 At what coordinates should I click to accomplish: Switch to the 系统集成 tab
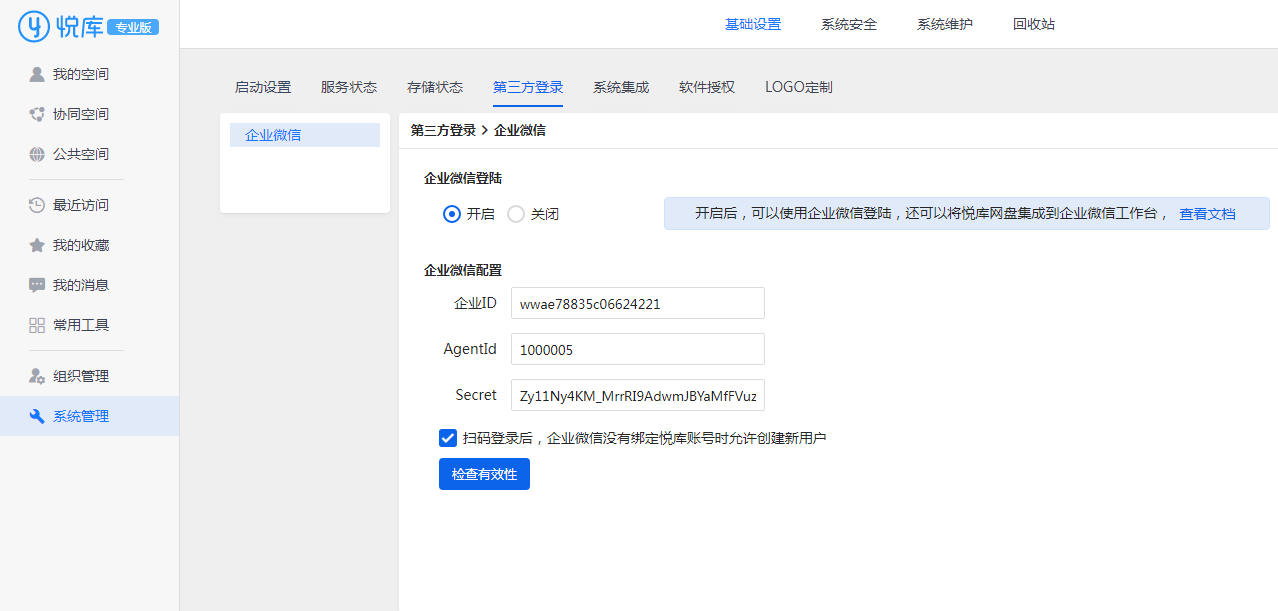coord(621,87)
